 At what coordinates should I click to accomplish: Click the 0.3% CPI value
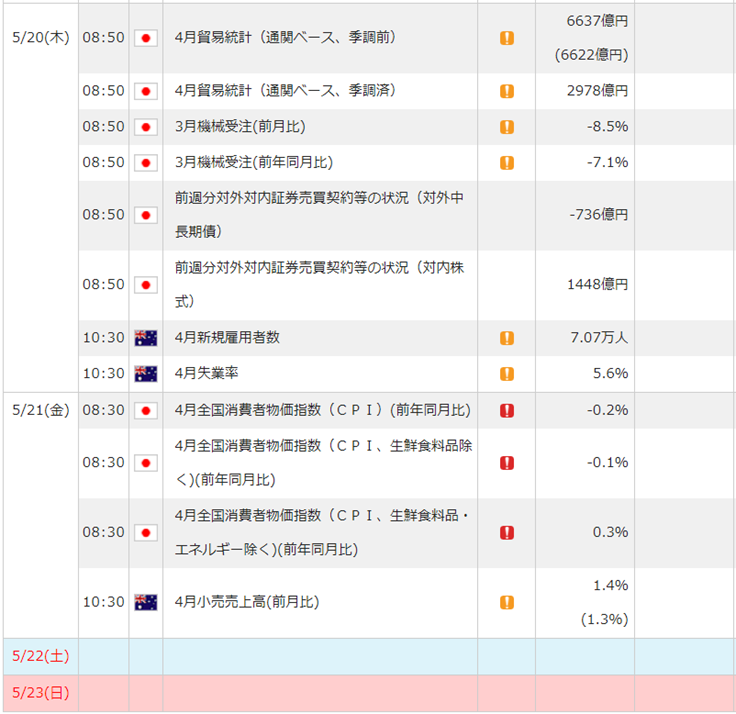[x=610, y=532]
